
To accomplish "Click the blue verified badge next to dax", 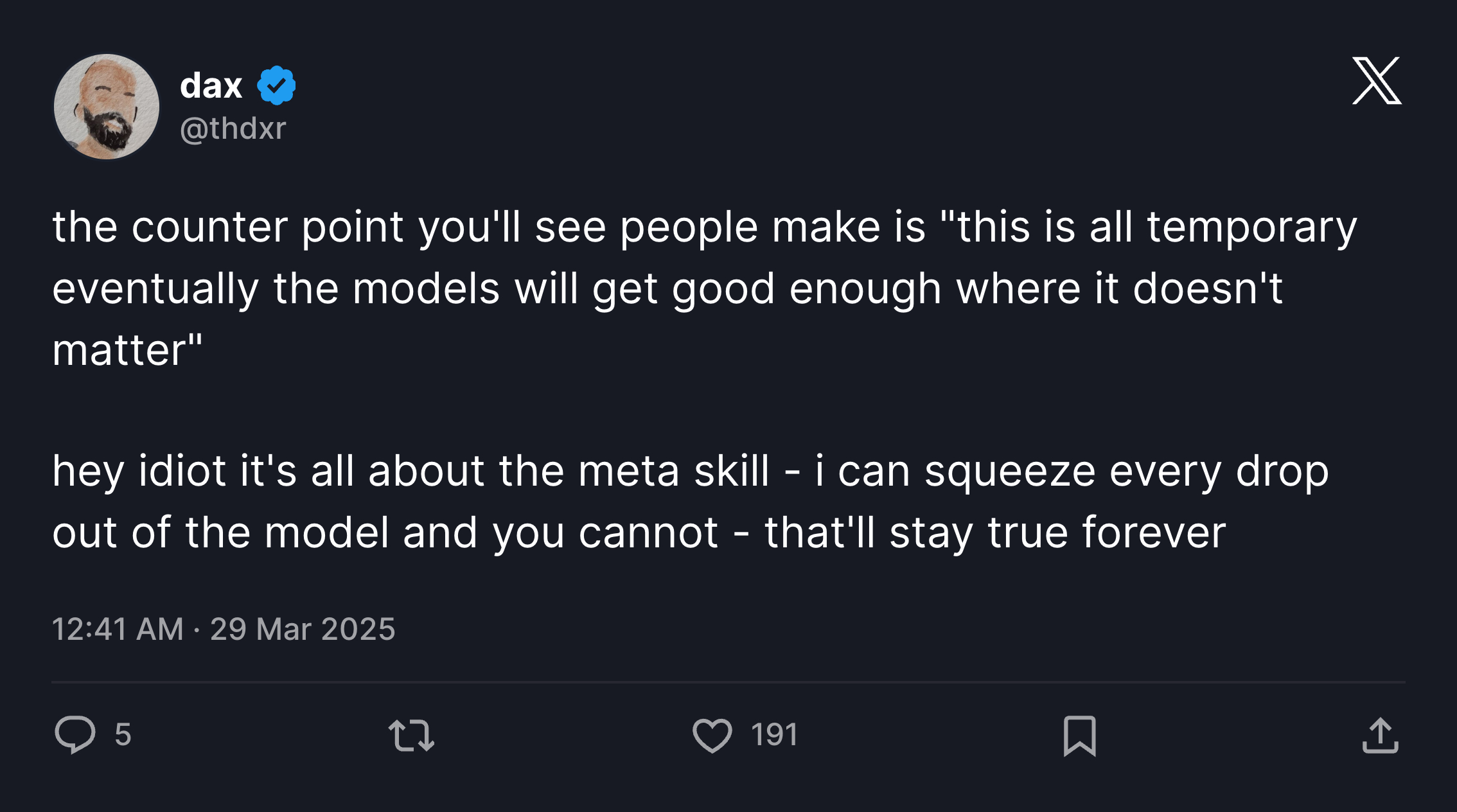I will tap(276, 85).
